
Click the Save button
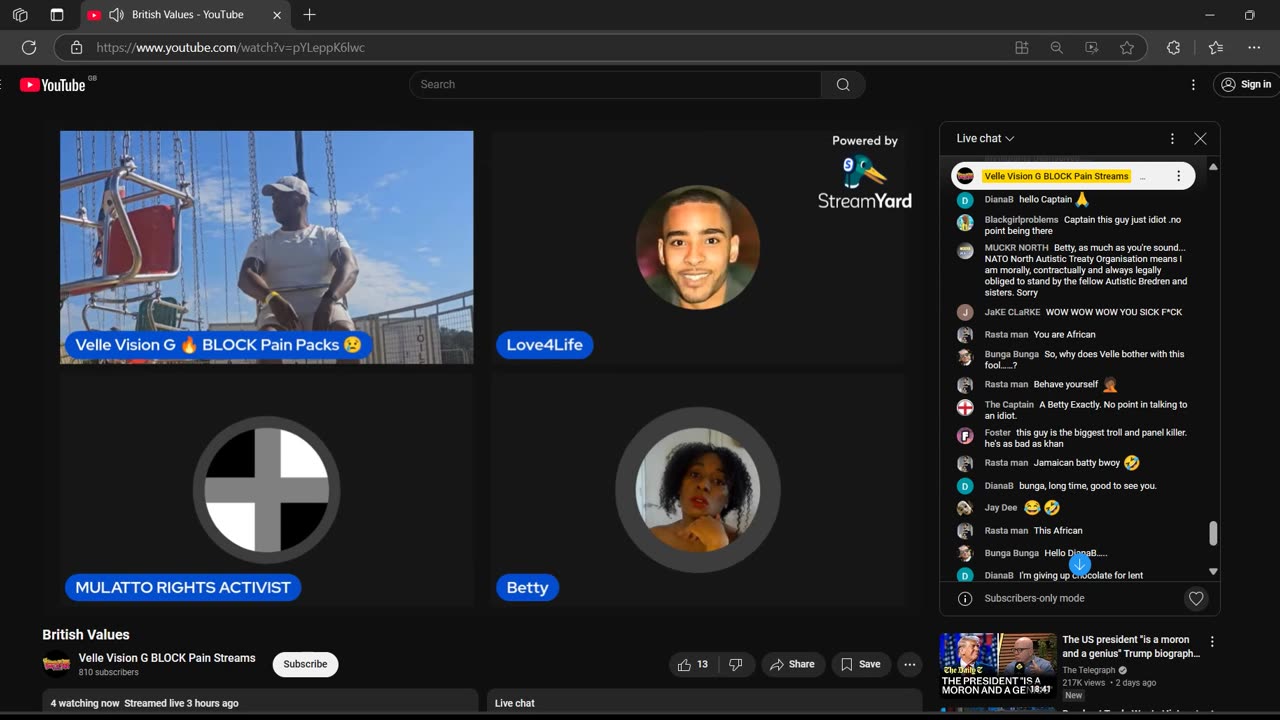pyautogui.click(x=860, y=664)
